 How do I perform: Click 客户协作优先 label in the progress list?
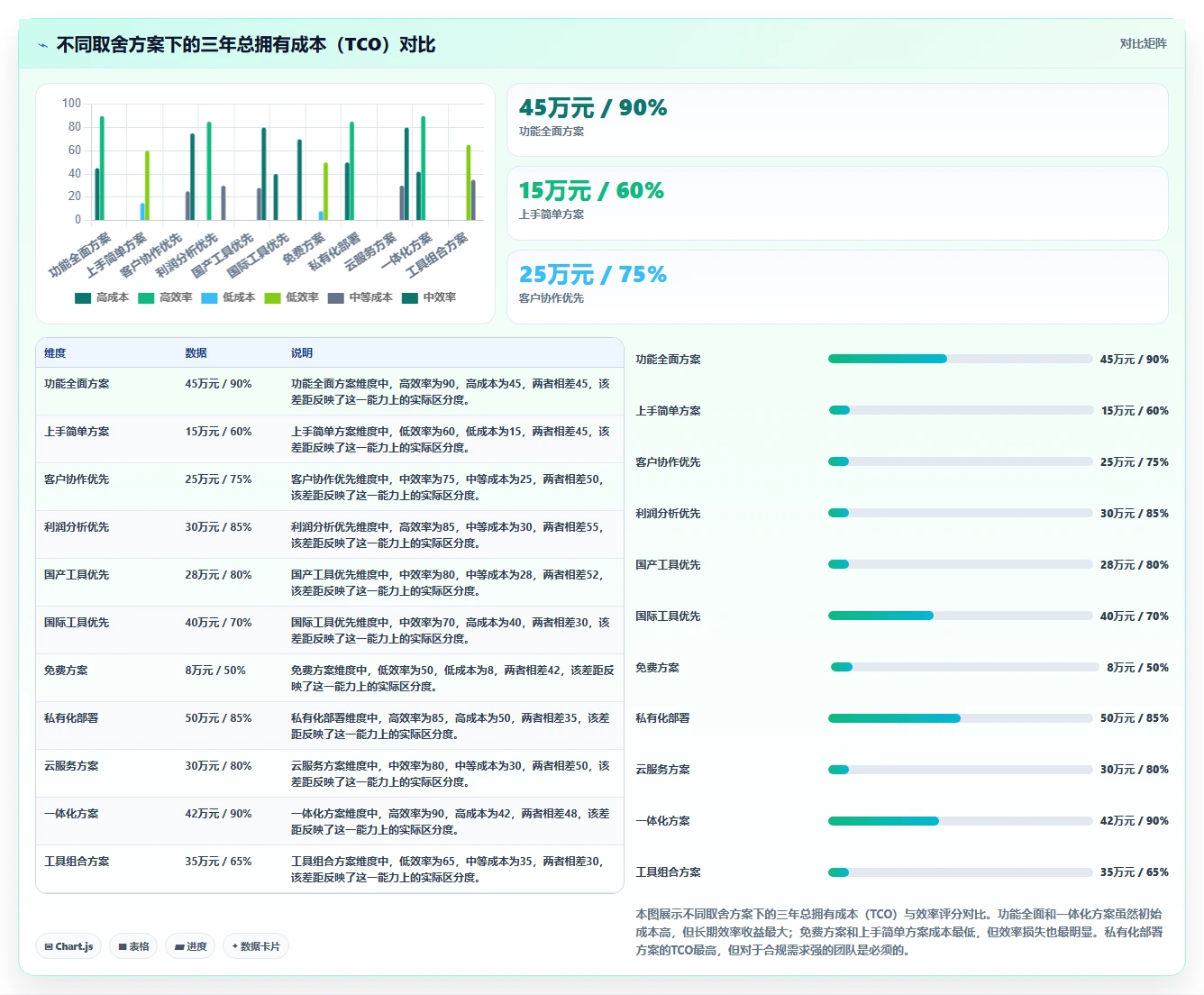point(668,462)
